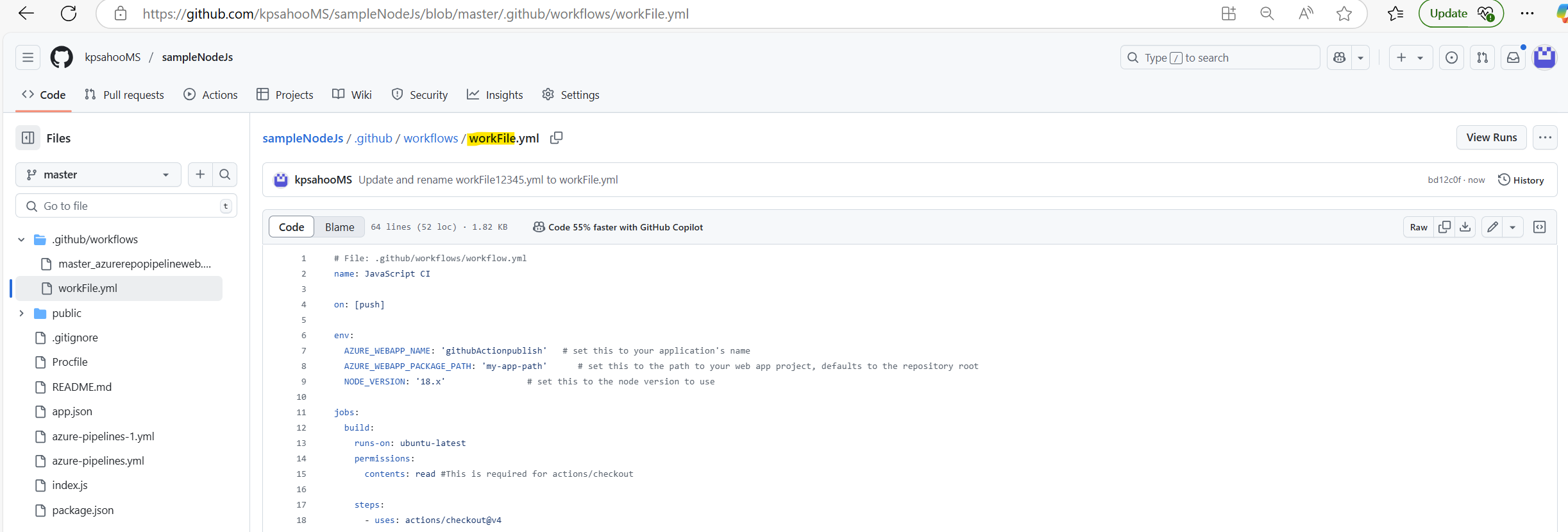Open the Wiki tab
1568x532 pixels.
(x=352, y=94)
